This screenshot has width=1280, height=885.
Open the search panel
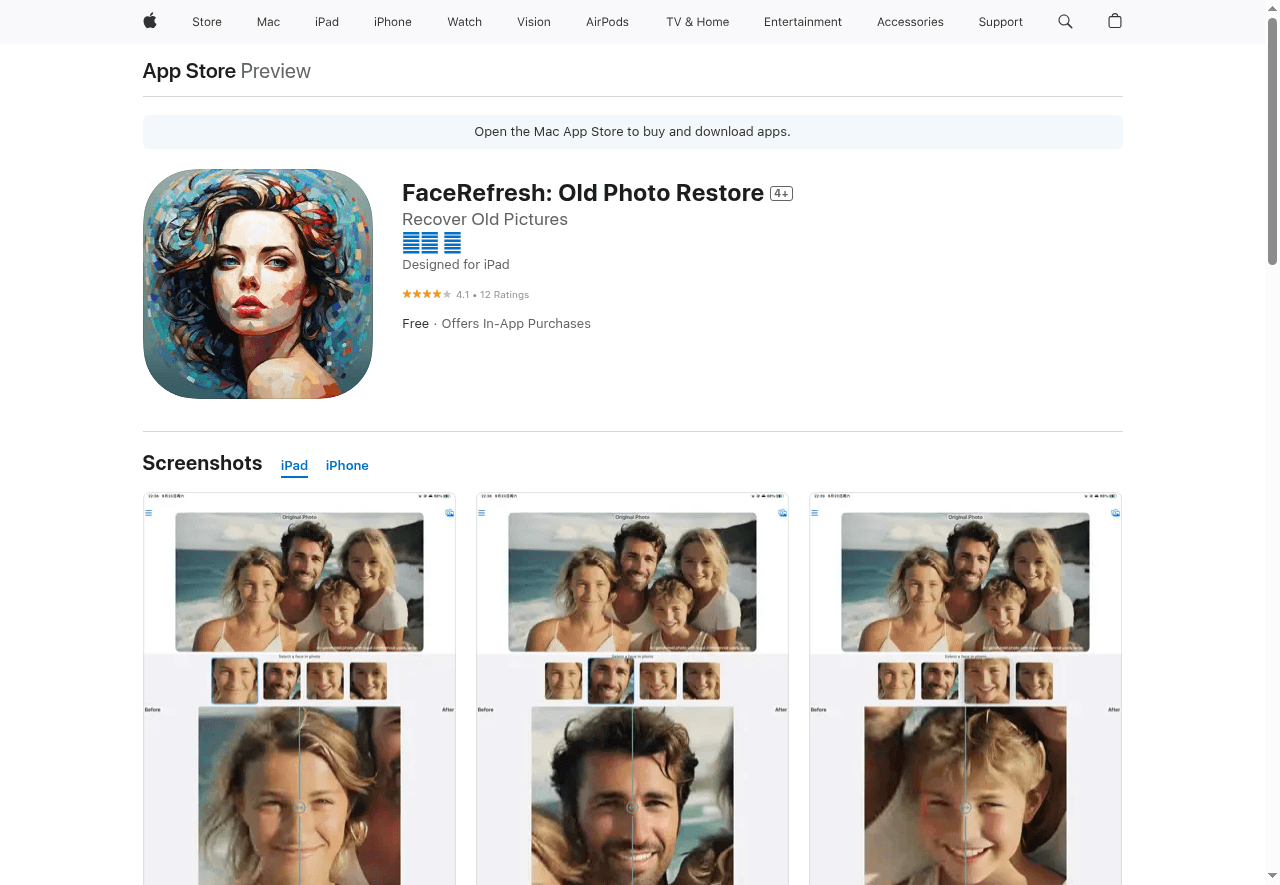(1064, 21)
